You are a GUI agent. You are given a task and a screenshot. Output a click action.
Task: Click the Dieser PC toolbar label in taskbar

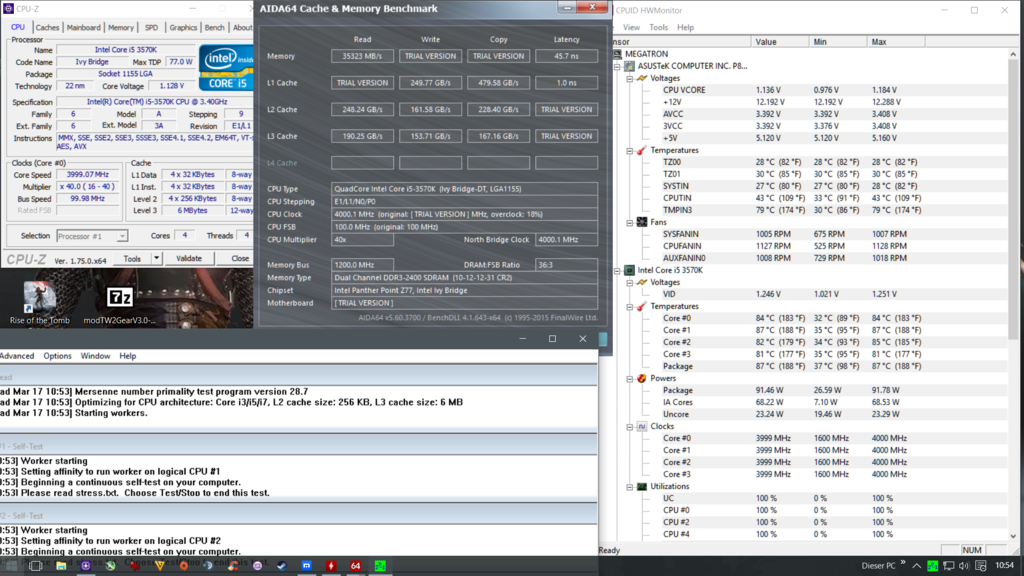(878, 566)
